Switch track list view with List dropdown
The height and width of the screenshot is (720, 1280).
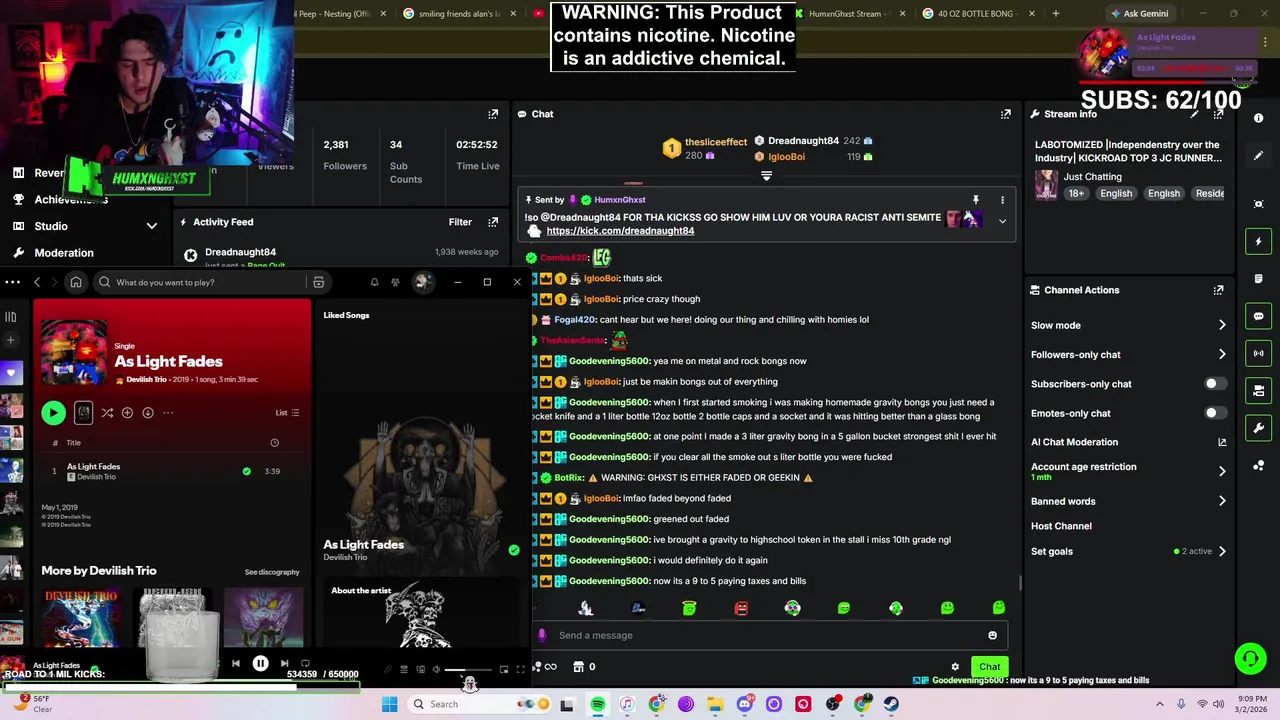tap(287, 412)
